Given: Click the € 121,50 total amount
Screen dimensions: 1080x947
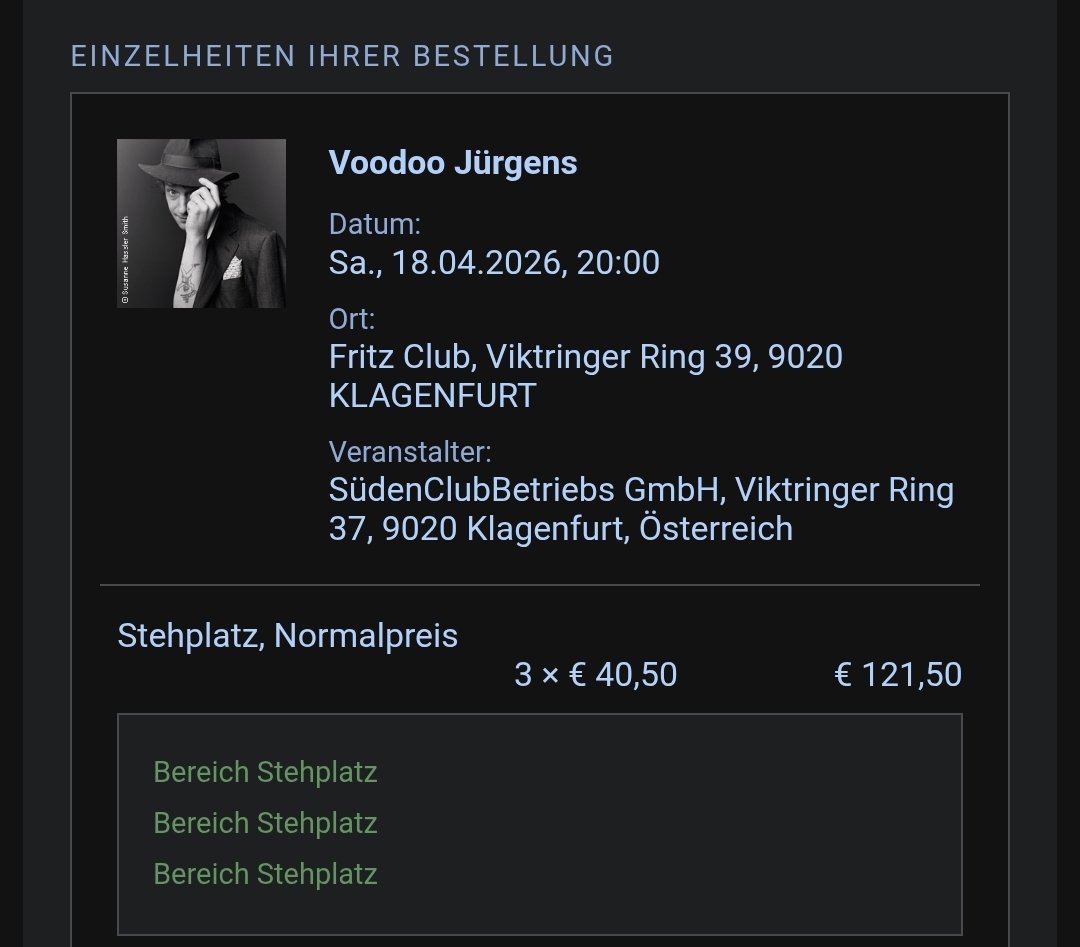Looking at the screenshot, I should 897,674.
